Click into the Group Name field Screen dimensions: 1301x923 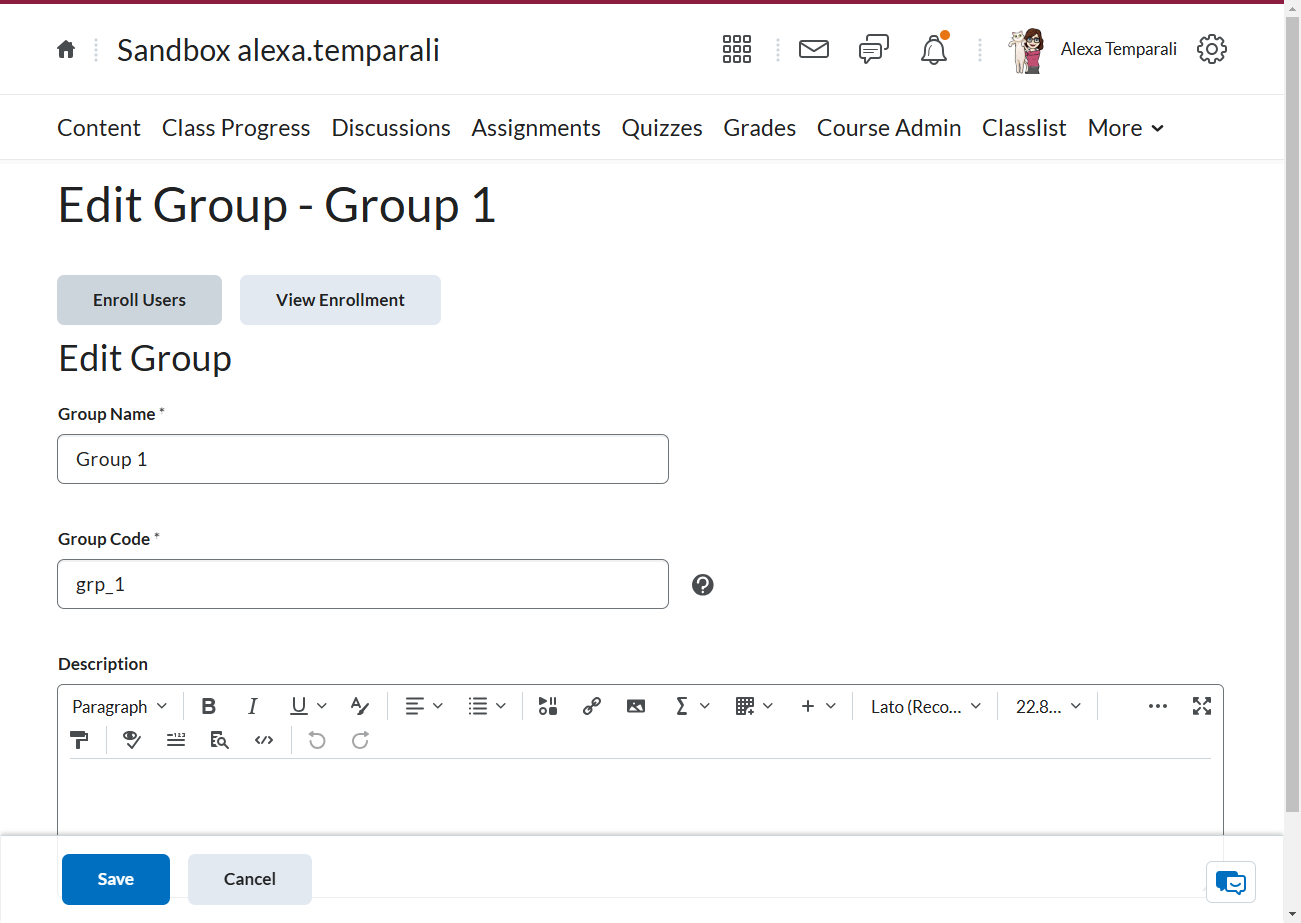[363, 459]
